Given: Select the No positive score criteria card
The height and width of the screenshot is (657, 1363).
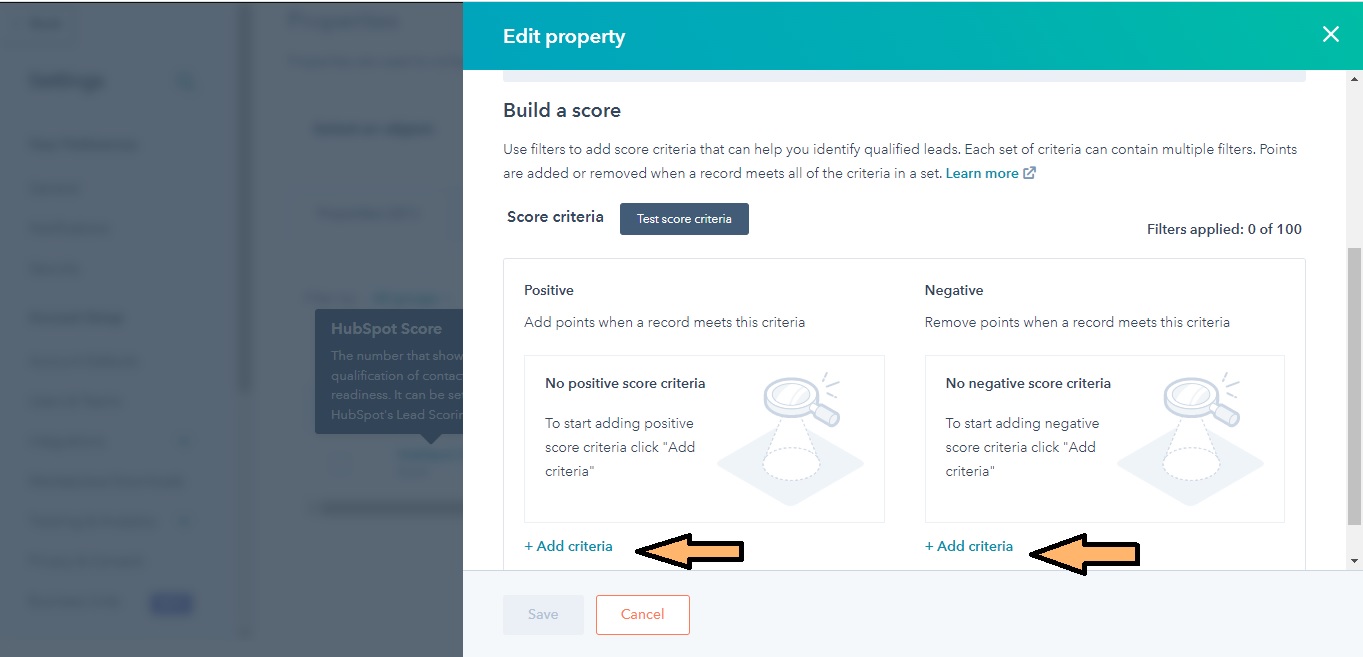Looking at the screenshot, I should [x=704, y=437].
